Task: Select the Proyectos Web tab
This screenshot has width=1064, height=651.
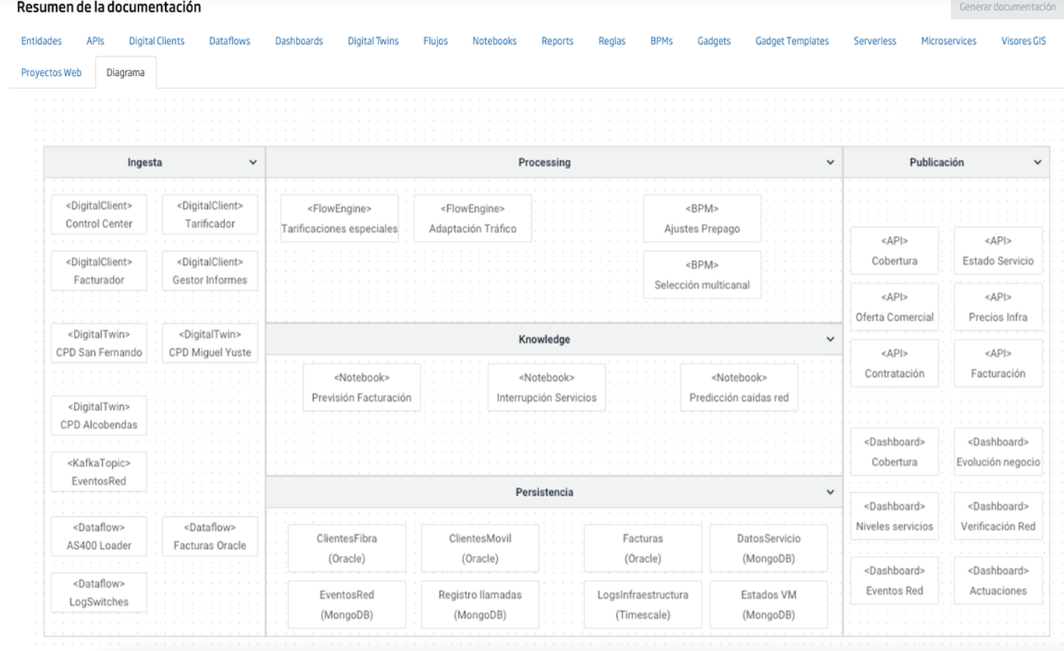Action: point(51,73)
